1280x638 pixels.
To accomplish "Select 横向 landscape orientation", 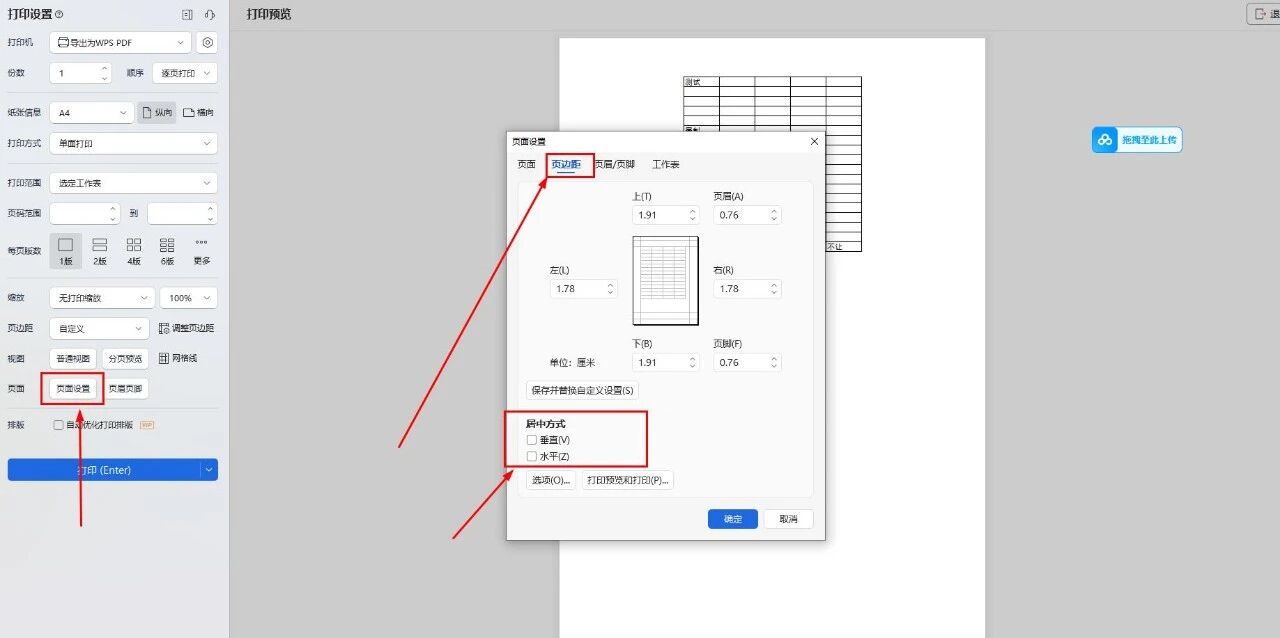I will 198,113.
